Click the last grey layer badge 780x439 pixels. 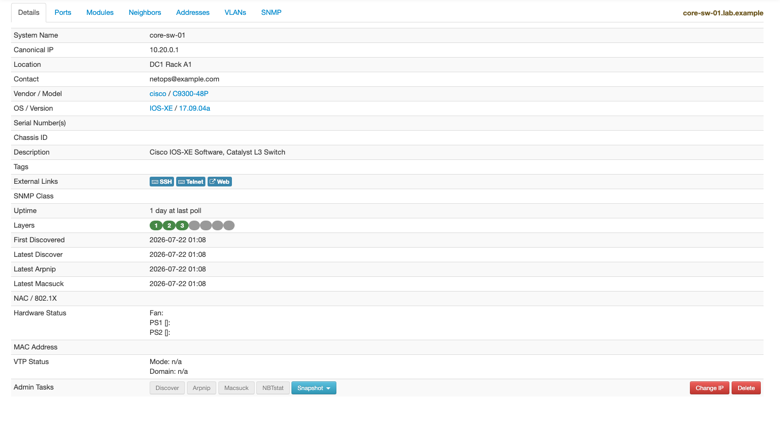coord(229,226)
